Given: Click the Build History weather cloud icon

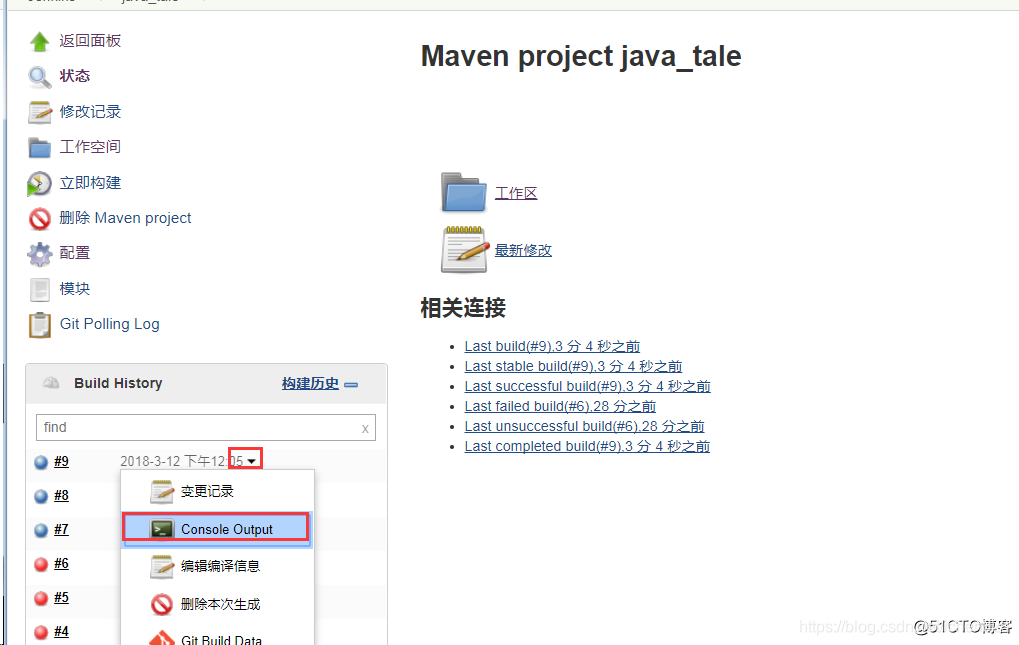Looking at the screenshot, I should coord(51,383).
